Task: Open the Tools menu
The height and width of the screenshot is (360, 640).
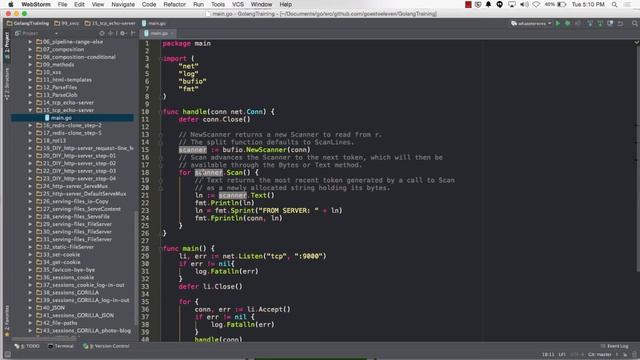Action: [x=218, y=4]
